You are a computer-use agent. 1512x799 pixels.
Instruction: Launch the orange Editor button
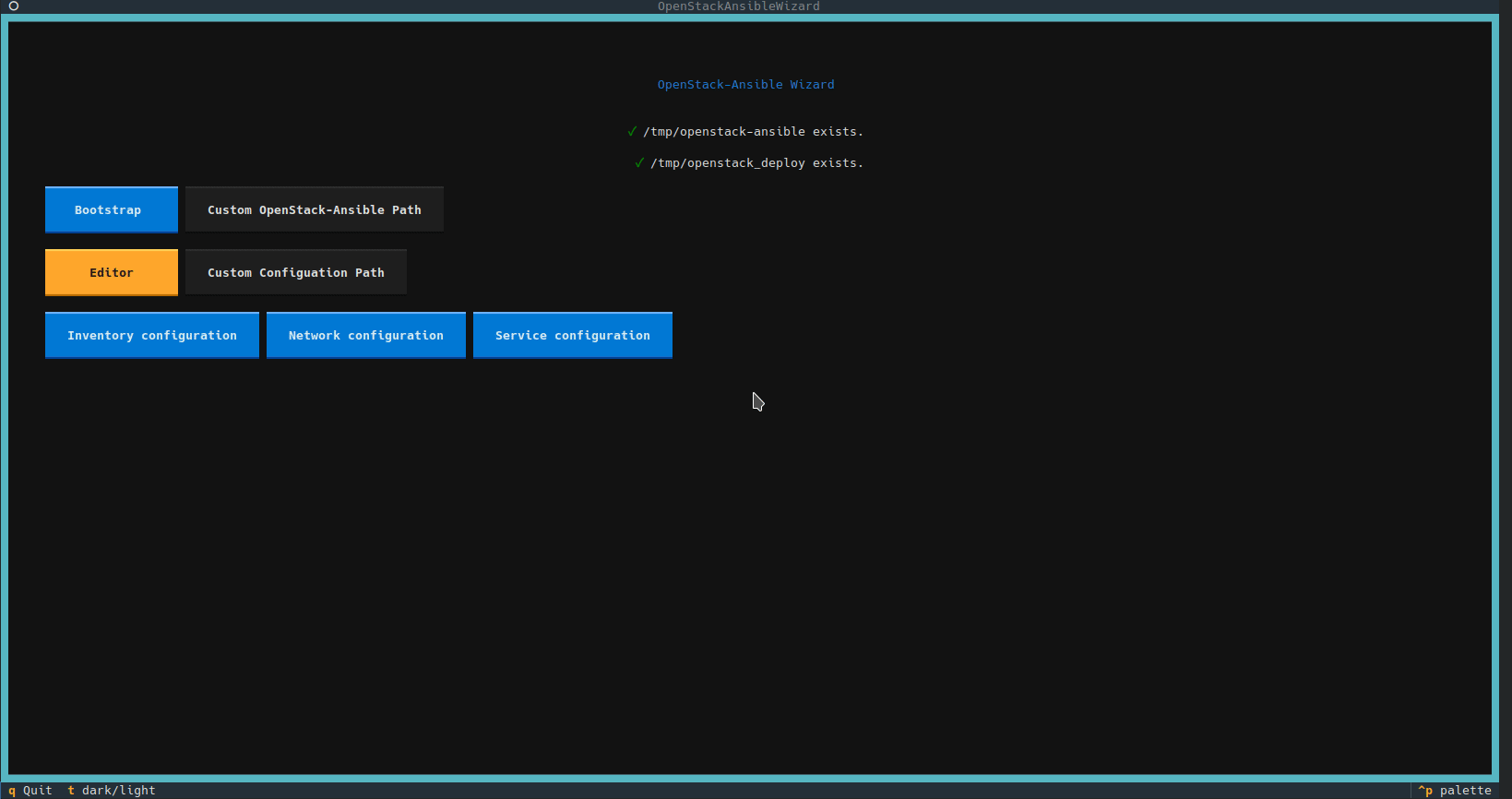pos(112,273)
